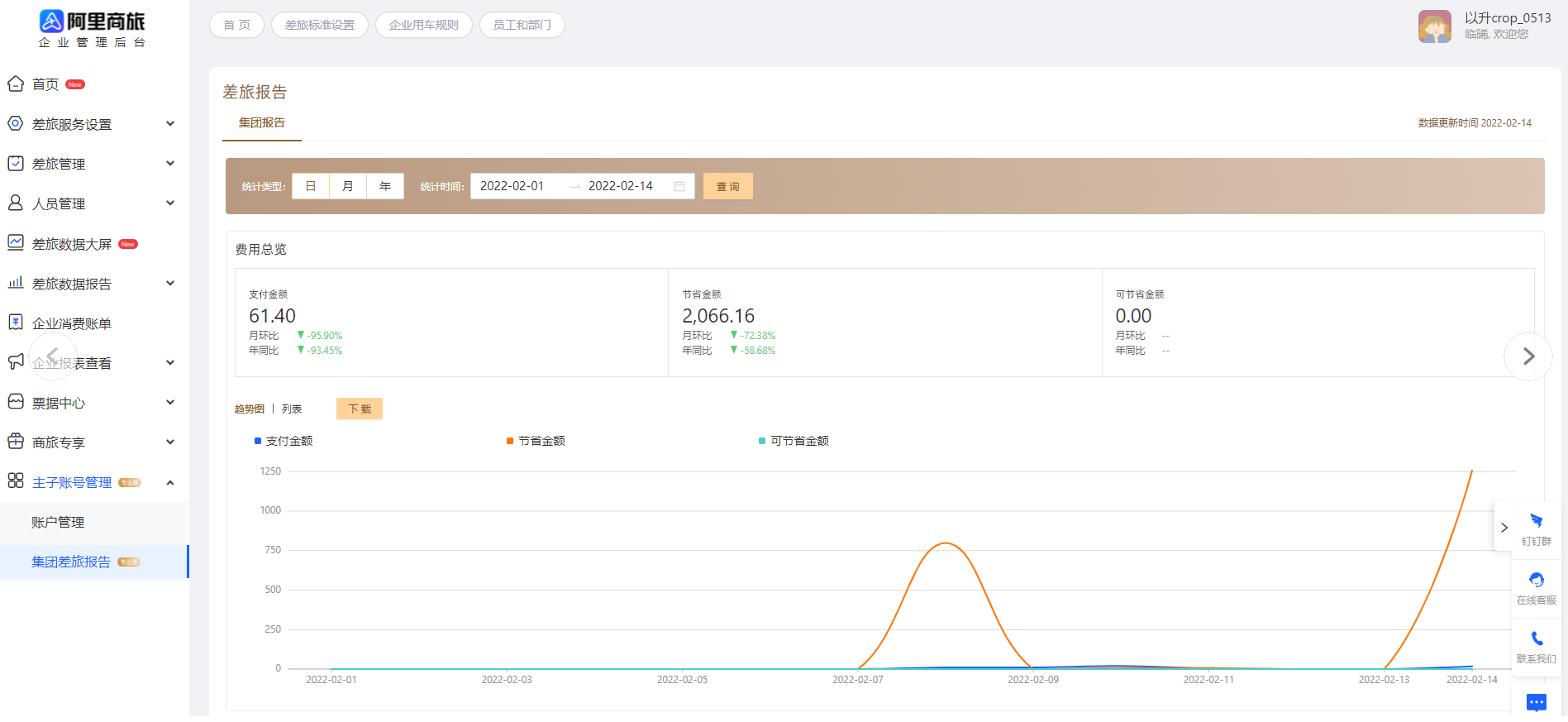This screenshot has height=722, width=1568.
Task: Toggle 支付金额 series in chart legend
Action: 284,441
